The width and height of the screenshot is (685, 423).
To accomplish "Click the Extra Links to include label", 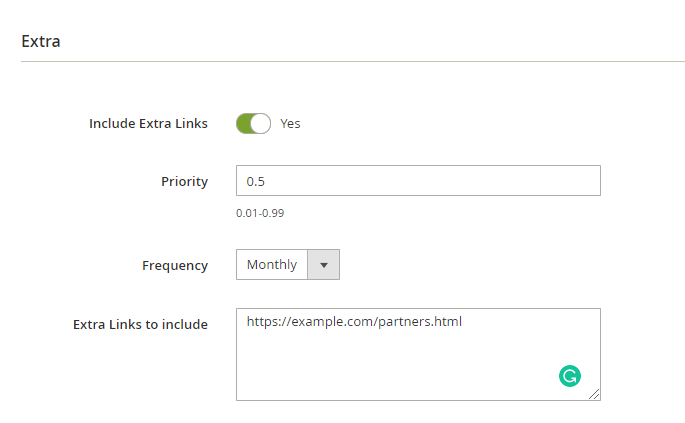I will (140, 325).
